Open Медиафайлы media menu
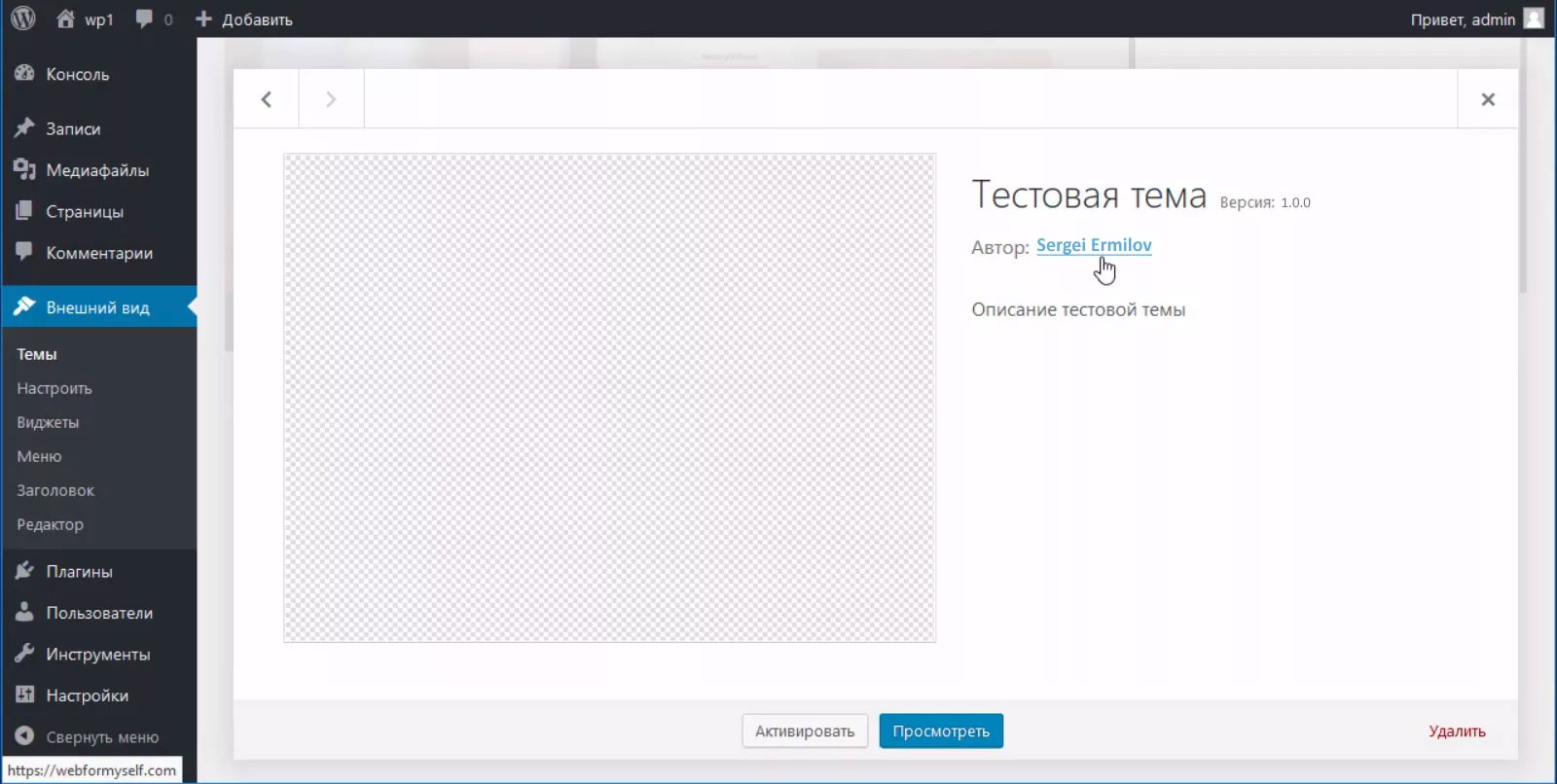This screenshot has height=784, width=1557. point(97,170)
